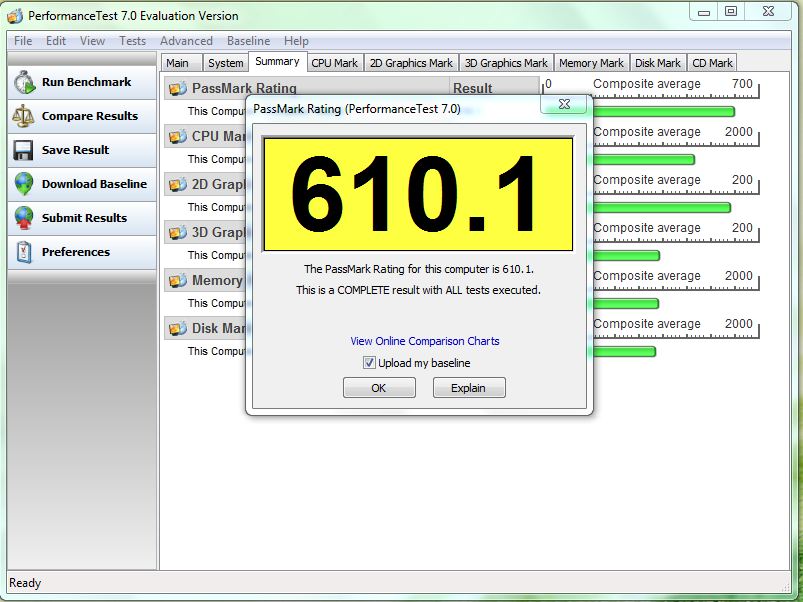Click the 3D Graphics row icon

[177, 232]
